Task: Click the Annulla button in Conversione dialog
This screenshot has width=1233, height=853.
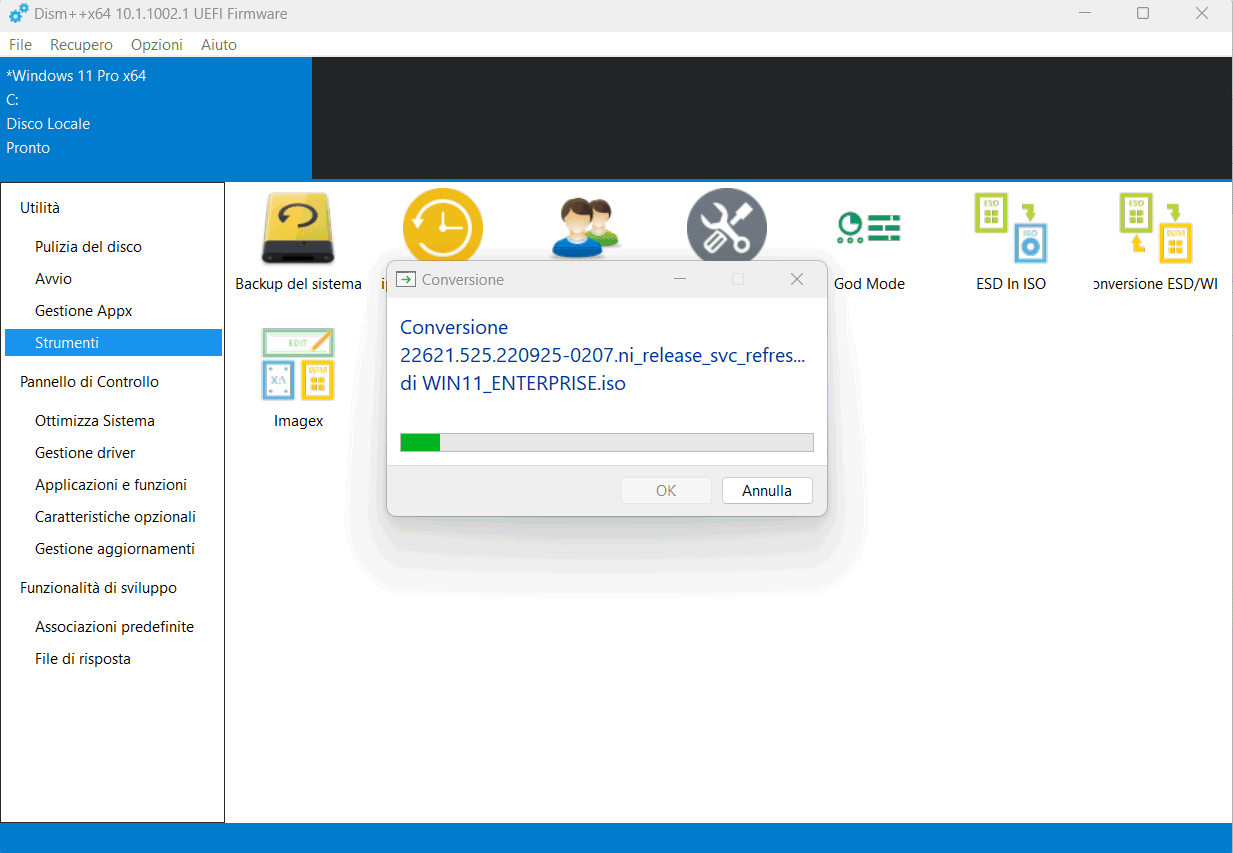Action: [x=767, y=490]
